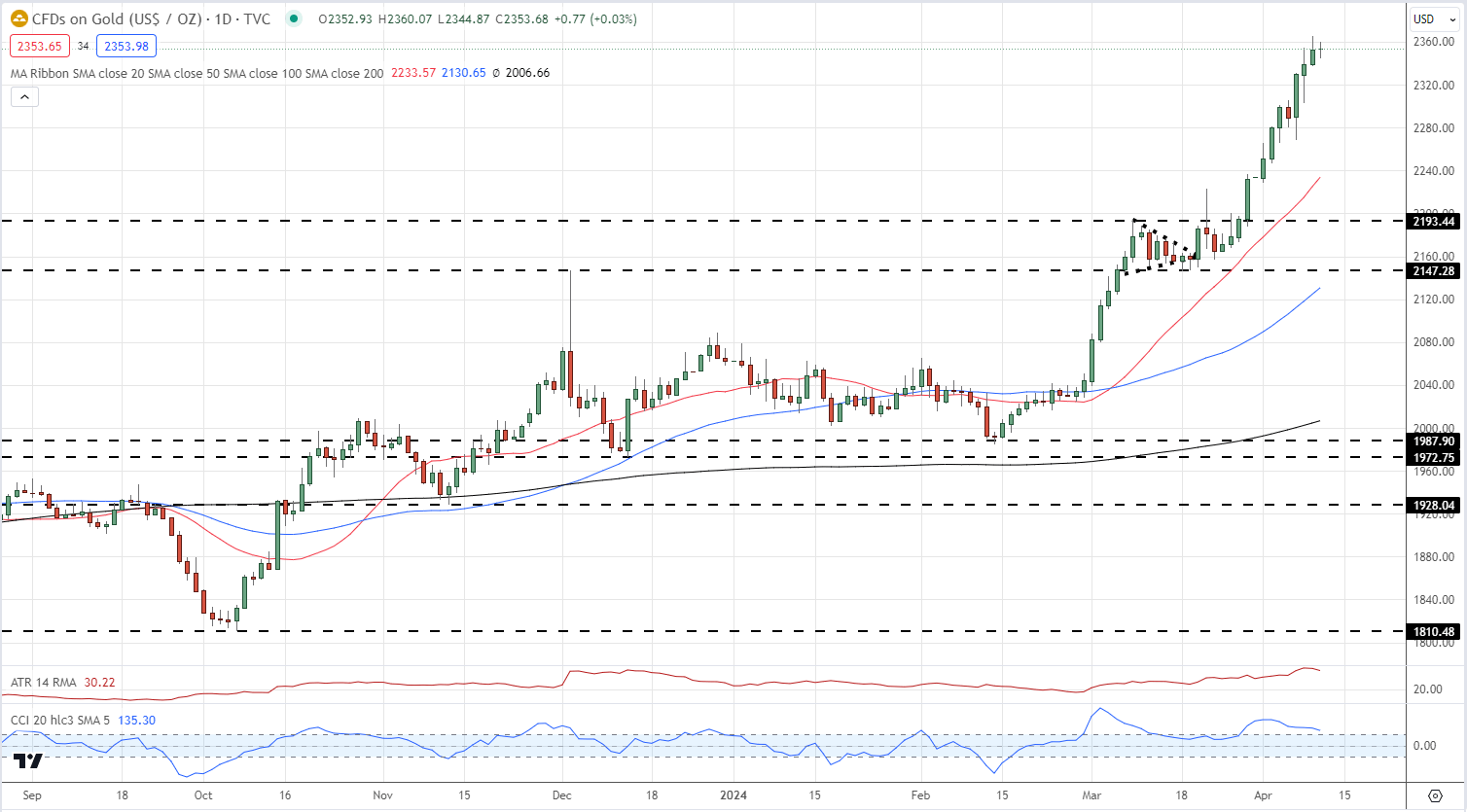Click the CCI value 135.30
Screen dimensions: 1467x812
(x=137, y=721)
